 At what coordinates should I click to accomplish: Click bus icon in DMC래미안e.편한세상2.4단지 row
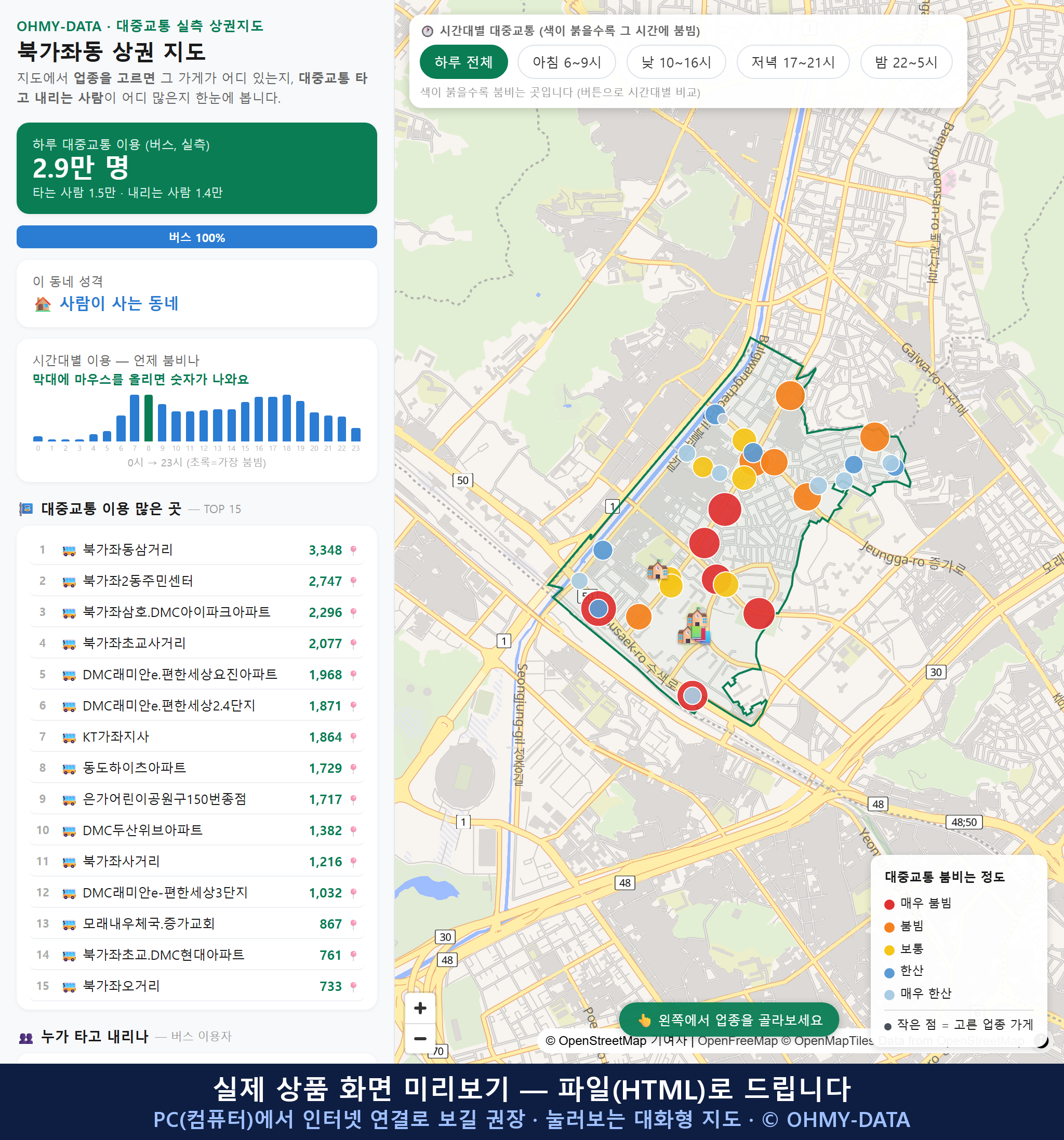69,706
